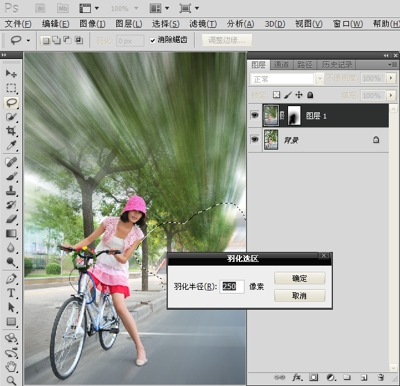Click the Intersect with selection mode icon
The width and height of the screenshot is (400, 386).
tap(78, 40)
